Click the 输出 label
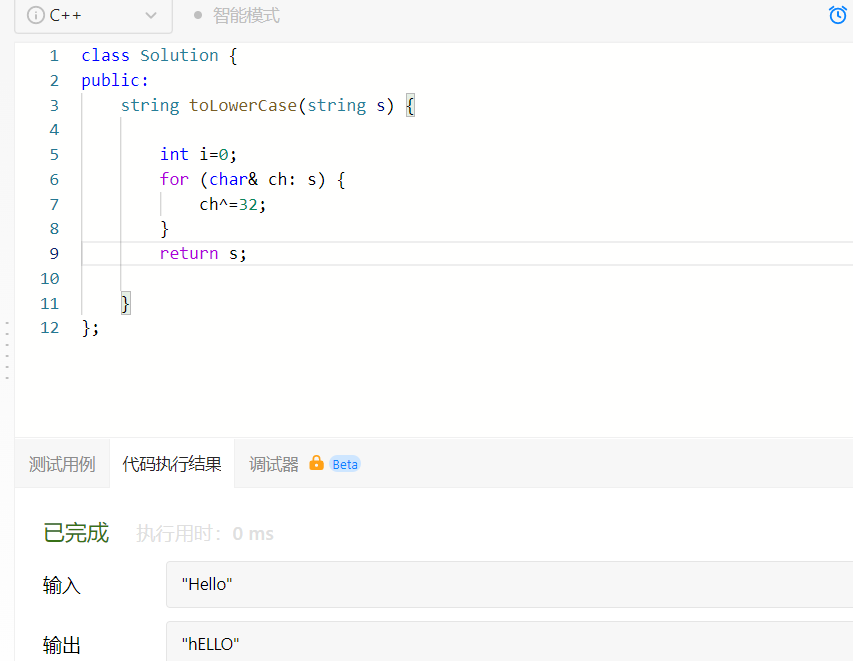The image size is (853, 661). pos(61,645)
